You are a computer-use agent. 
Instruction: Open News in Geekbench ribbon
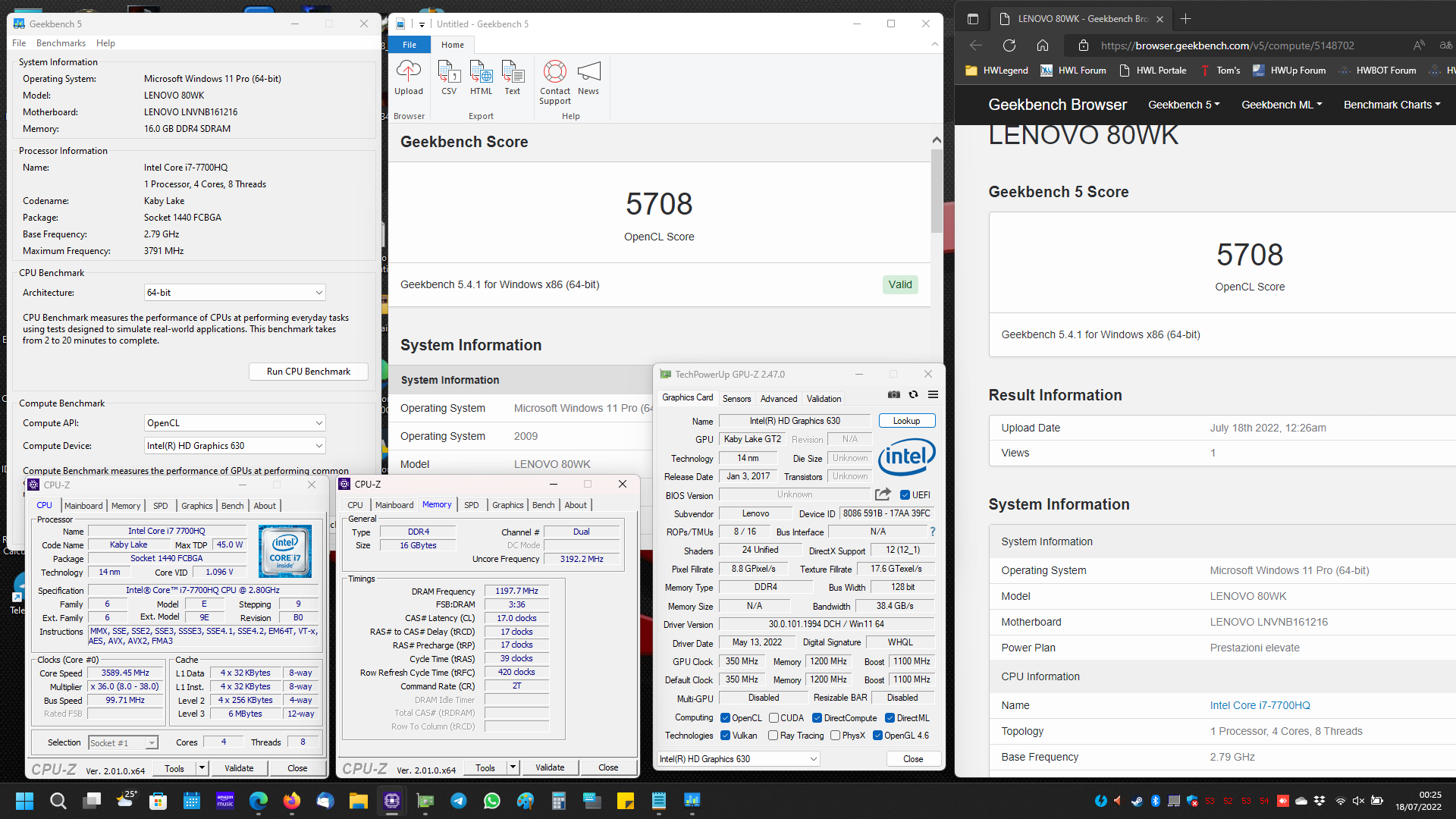point(588,78)
